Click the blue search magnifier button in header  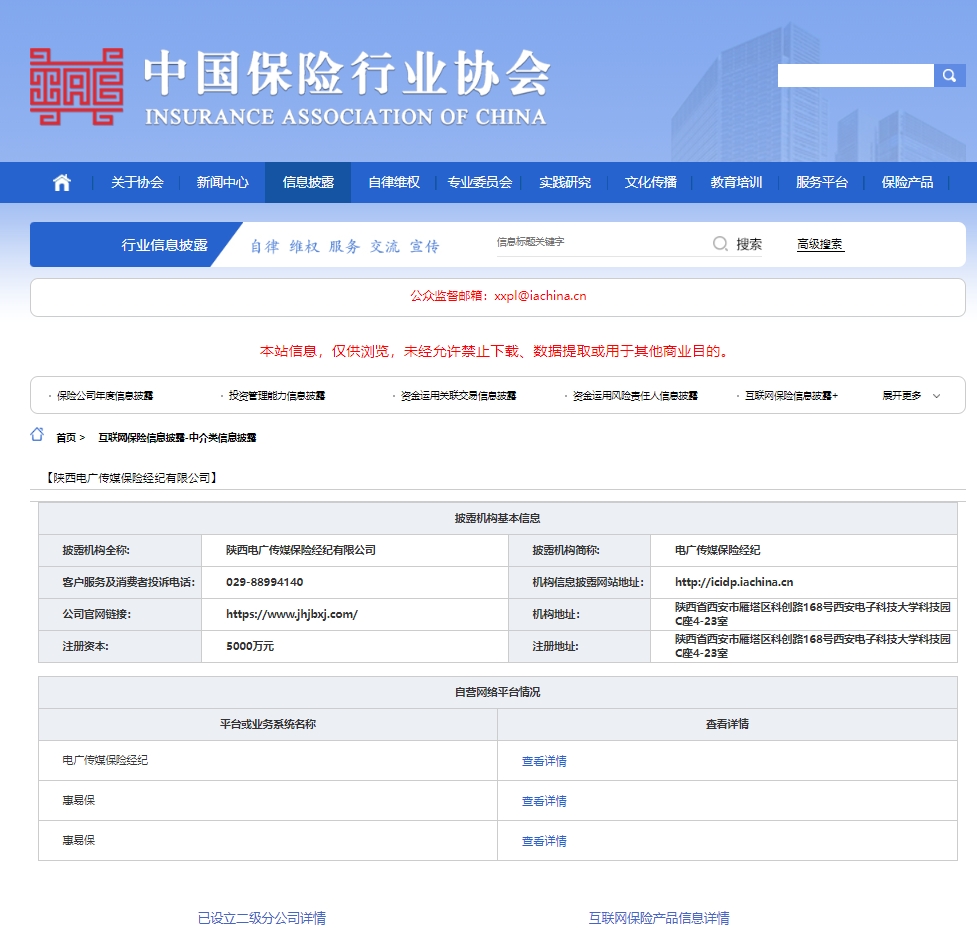[949, 75]
